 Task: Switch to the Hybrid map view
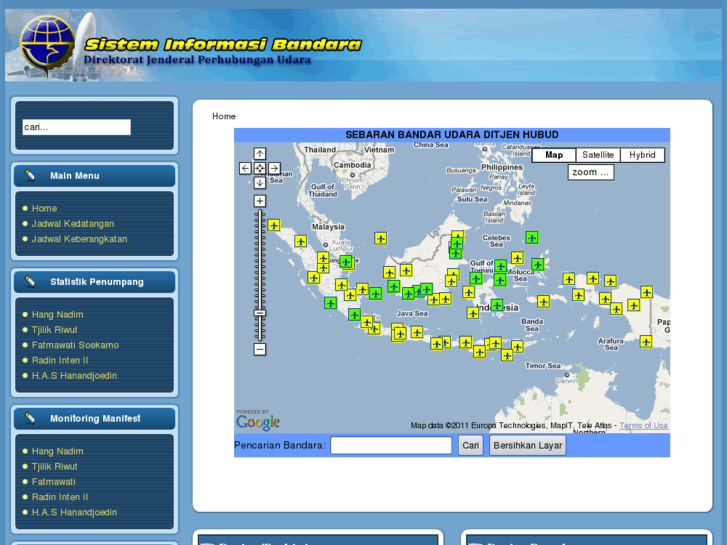(x=642, y=155)
